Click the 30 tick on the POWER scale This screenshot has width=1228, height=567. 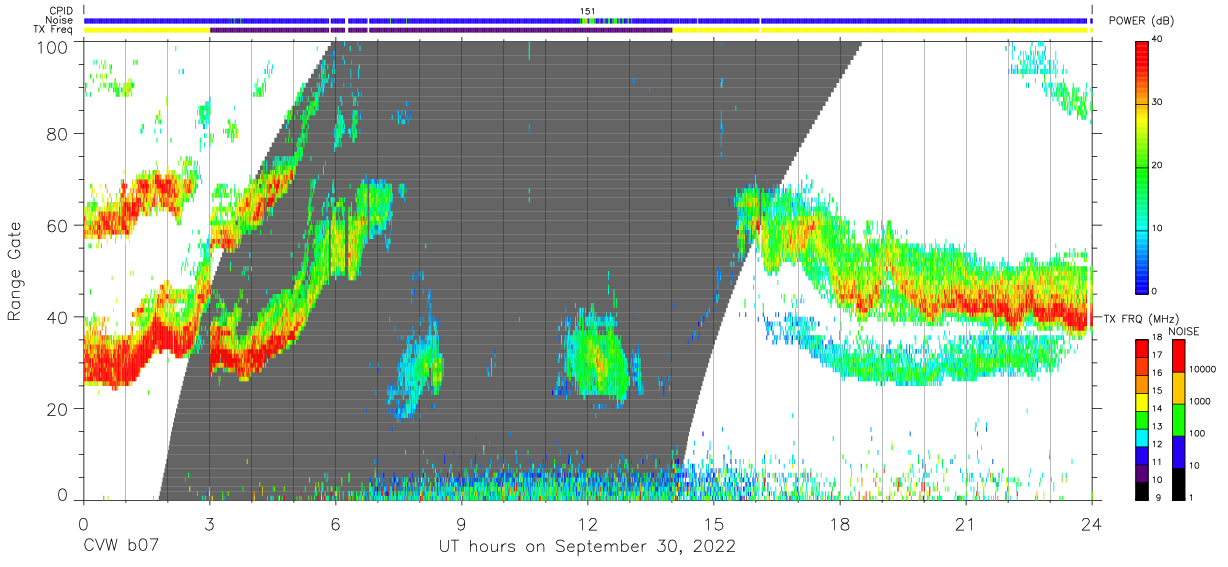pos(1157,103)
